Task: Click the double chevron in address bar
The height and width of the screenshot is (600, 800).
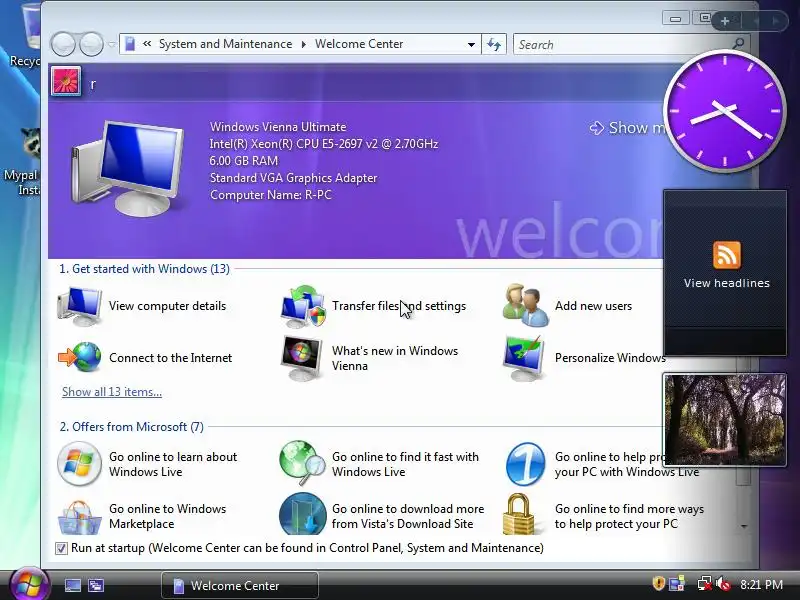Action: click(x=147, y=44)
